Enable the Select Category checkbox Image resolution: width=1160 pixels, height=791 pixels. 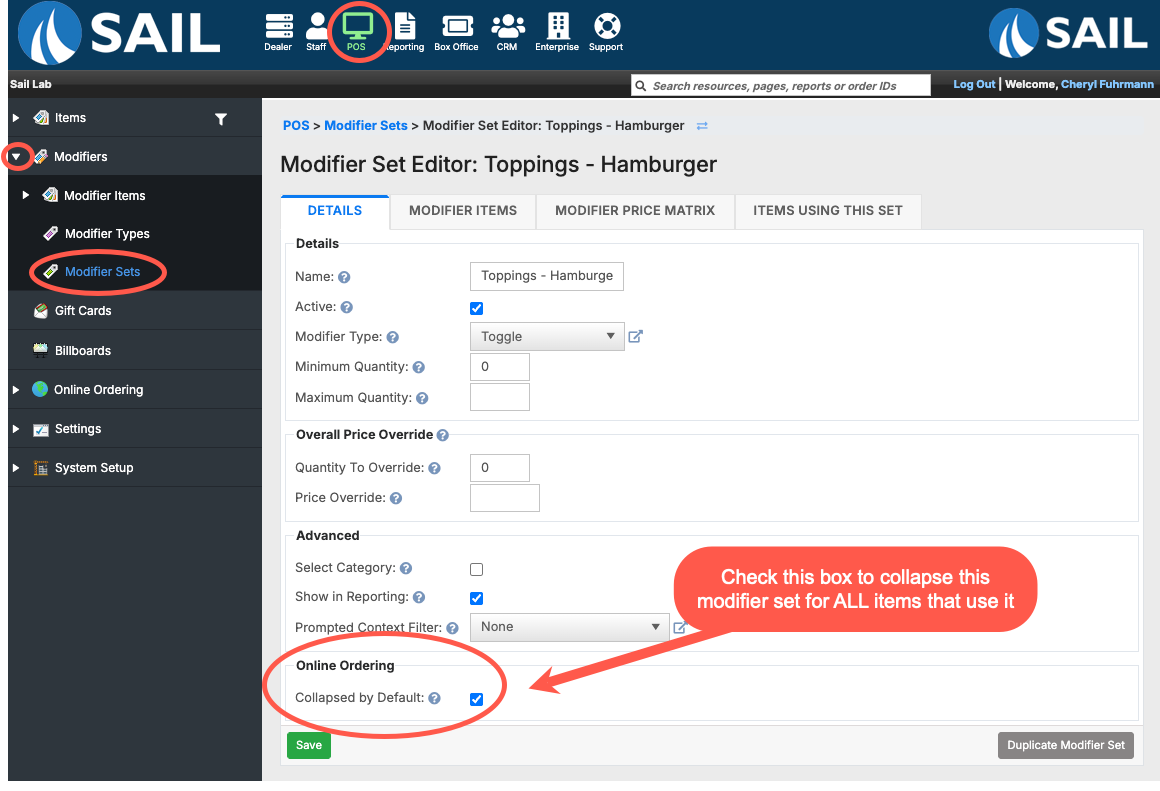(476, 570)
